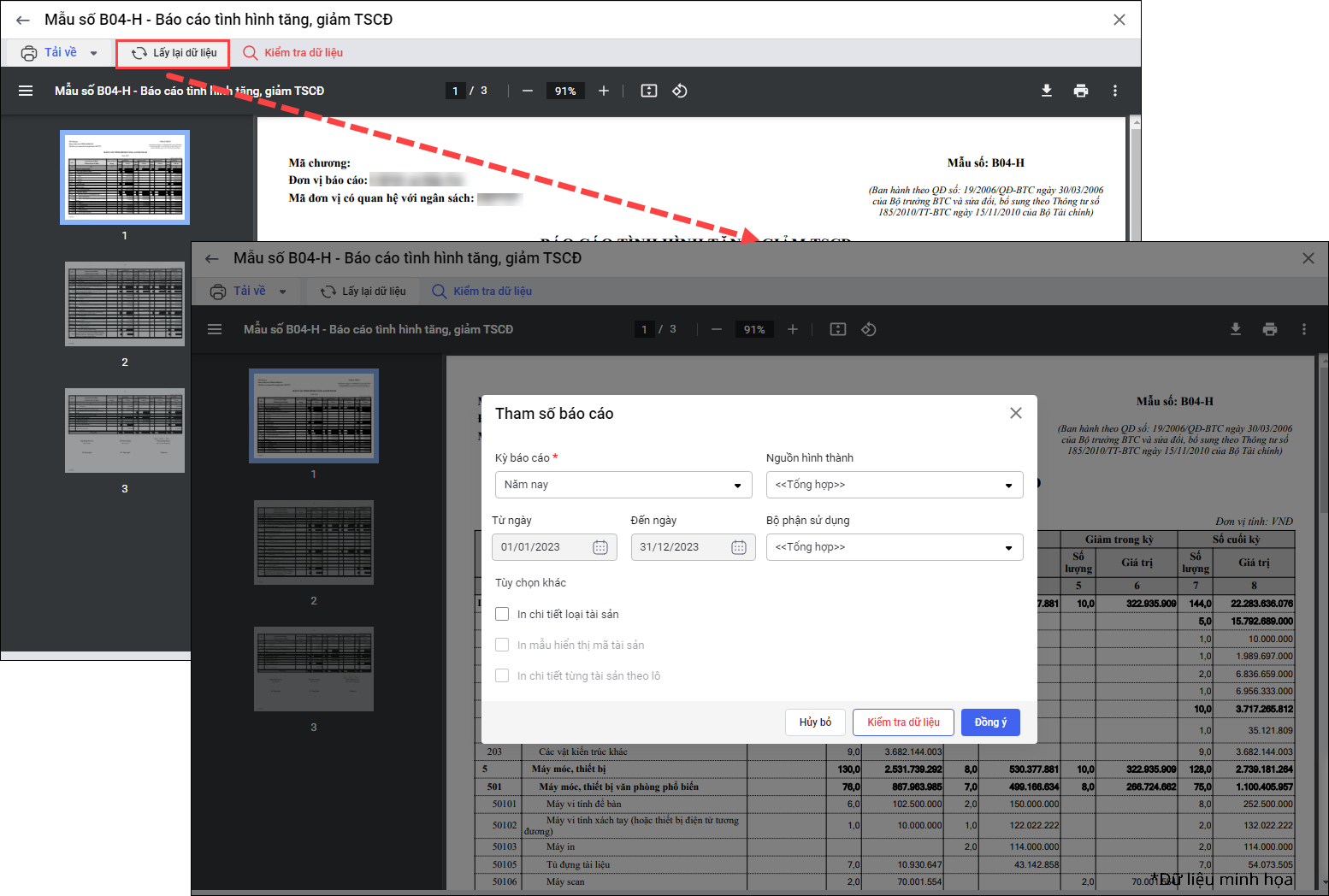This screenshot has width=1329, height=896.
Task: Click 91% zoom field in rear PDF toolbar
Action: [565, 91]
